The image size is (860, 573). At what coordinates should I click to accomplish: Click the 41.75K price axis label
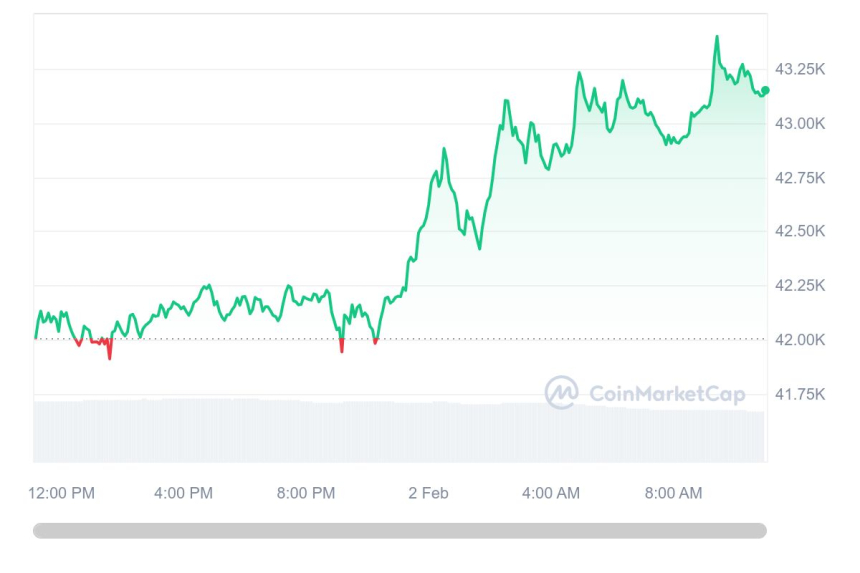[800, 394]
